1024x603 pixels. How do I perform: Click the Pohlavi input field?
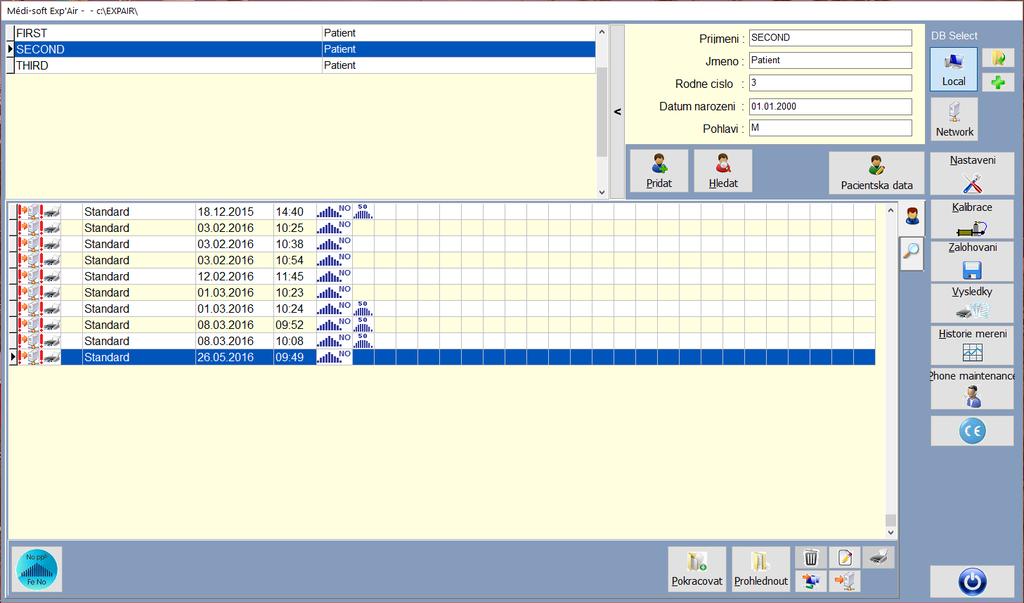[830, 128]
